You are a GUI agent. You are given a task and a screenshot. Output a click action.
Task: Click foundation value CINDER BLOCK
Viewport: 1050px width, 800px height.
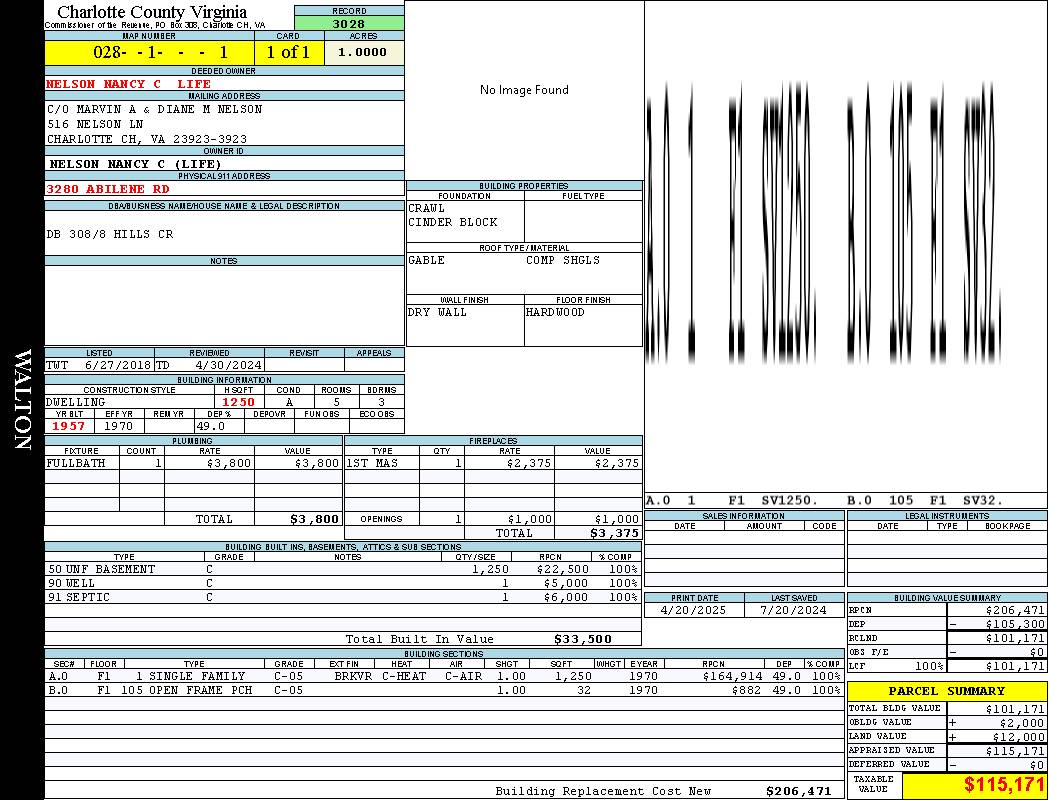453,222
